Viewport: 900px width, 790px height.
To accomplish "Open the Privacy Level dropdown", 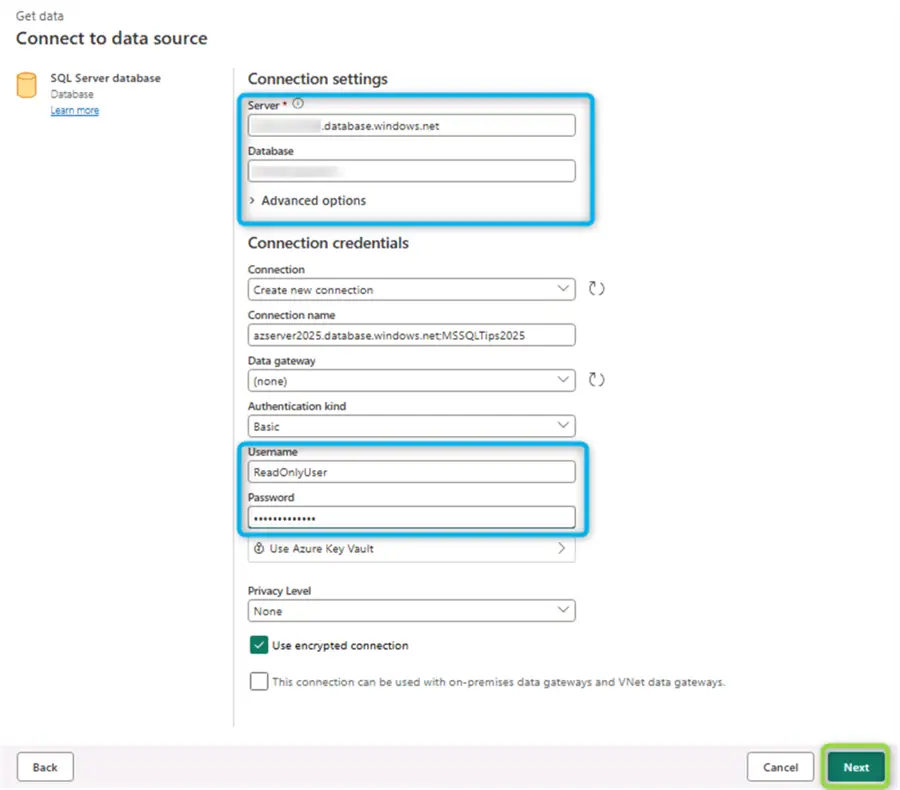I will (412, 611).
